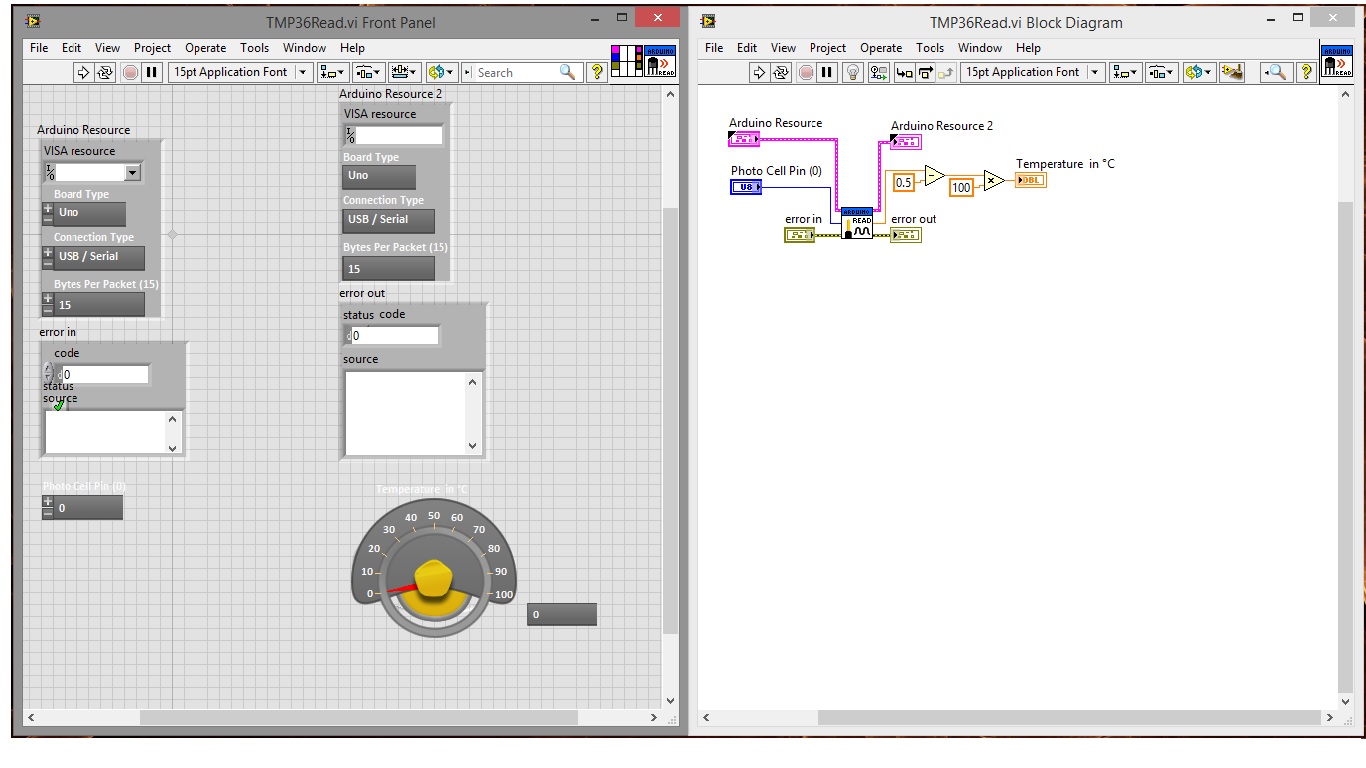Click Block Diagram search magnifier button

pos(1276,72)
